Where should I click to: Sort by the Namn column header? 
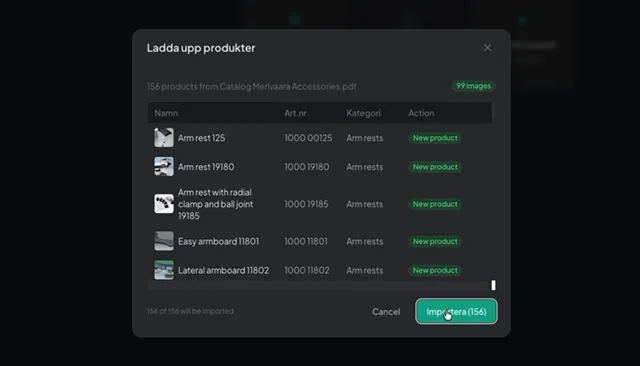(x=166, y=113)
